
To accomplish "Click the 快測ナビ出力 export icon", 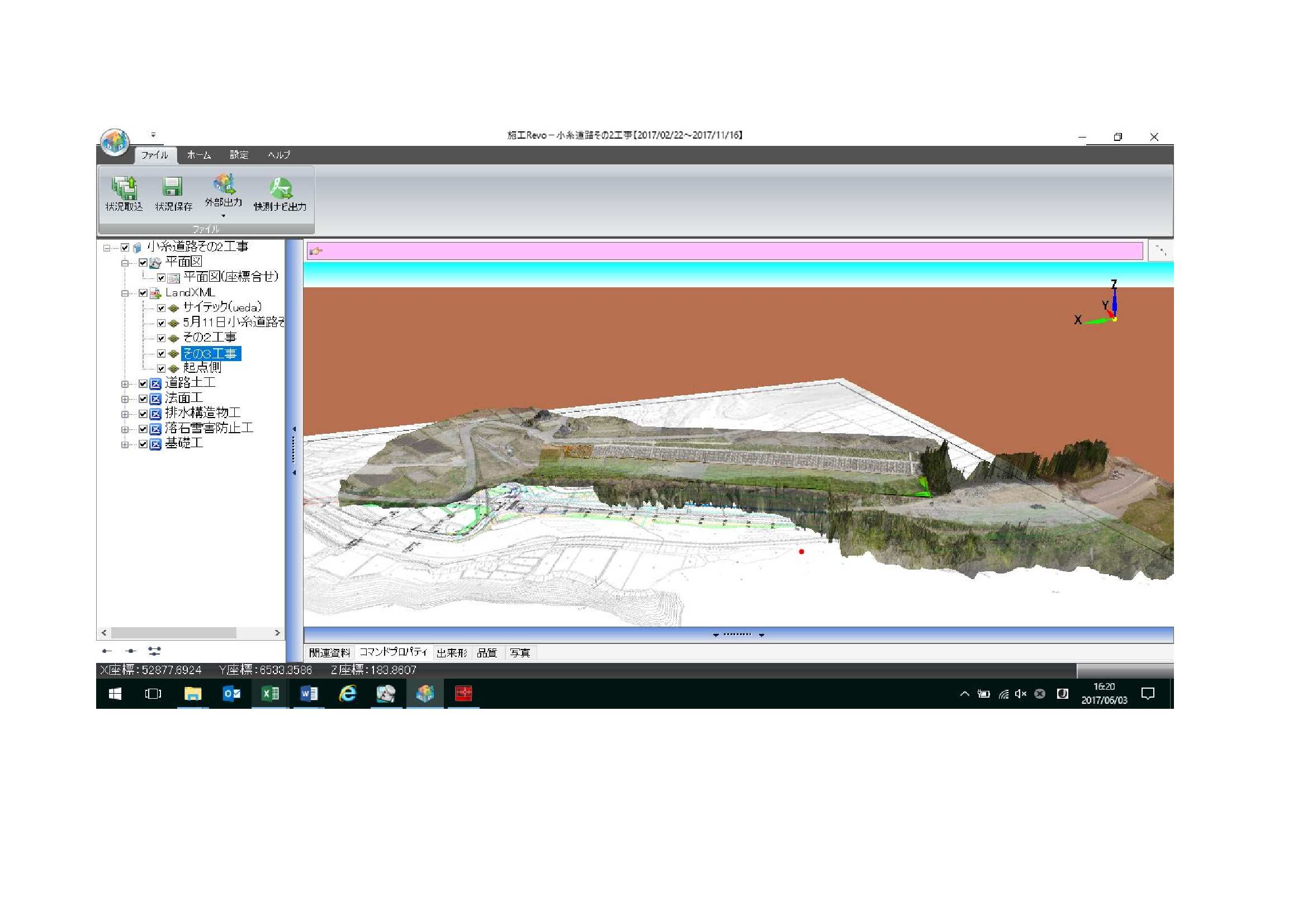I will click(280, 188).
